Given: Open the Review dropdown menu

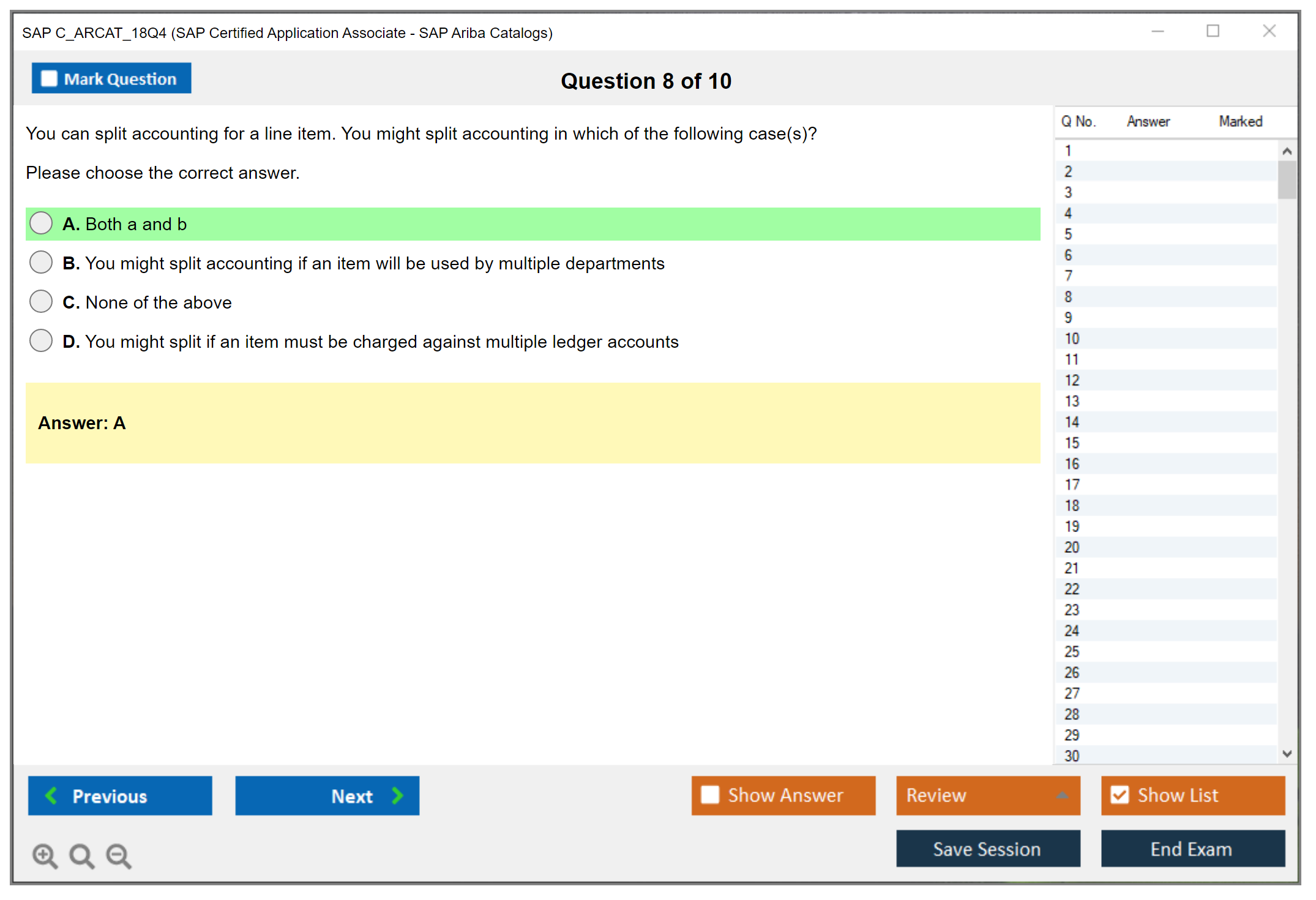Looking at the screenshot, I should pos(987,795).
